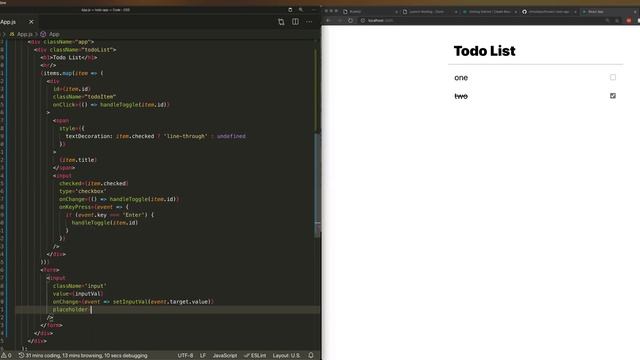Click the search icon in VS Code title bar
The height and width of the screenshot is (360, 640).
(x=301, y=10)
